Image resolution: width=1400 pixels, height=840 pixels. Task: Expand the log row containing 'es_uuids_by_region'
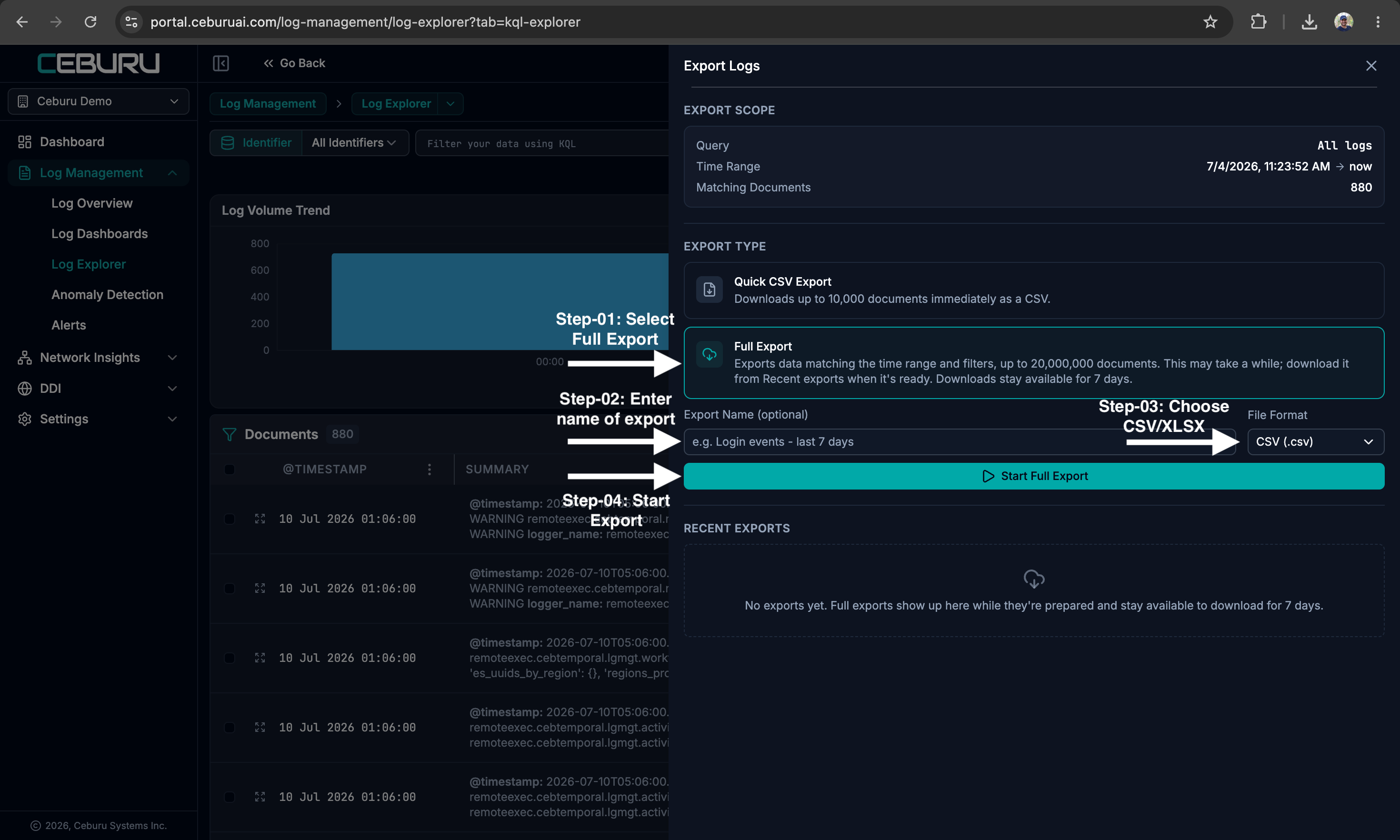point(260,658)
